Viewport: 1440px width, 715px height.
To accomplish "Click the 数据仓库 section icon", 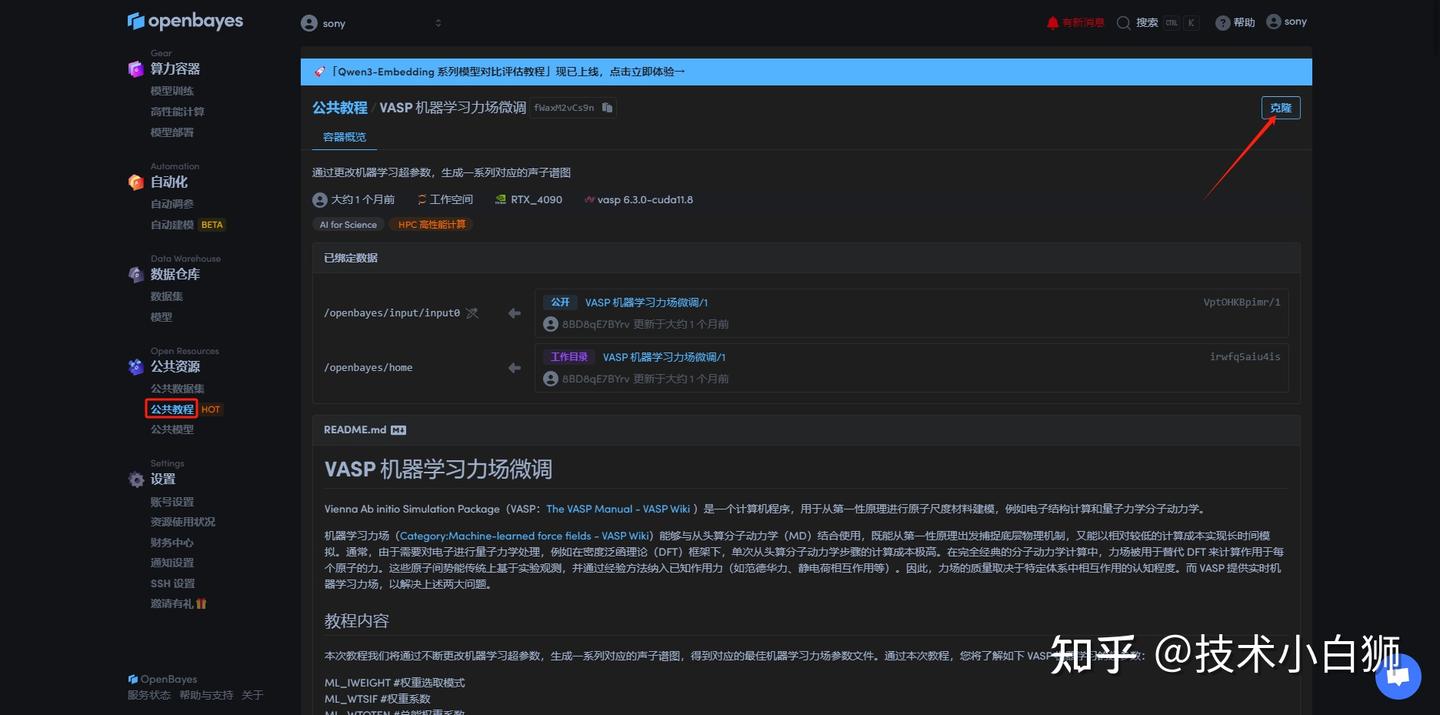I will [x=136, y=274].
